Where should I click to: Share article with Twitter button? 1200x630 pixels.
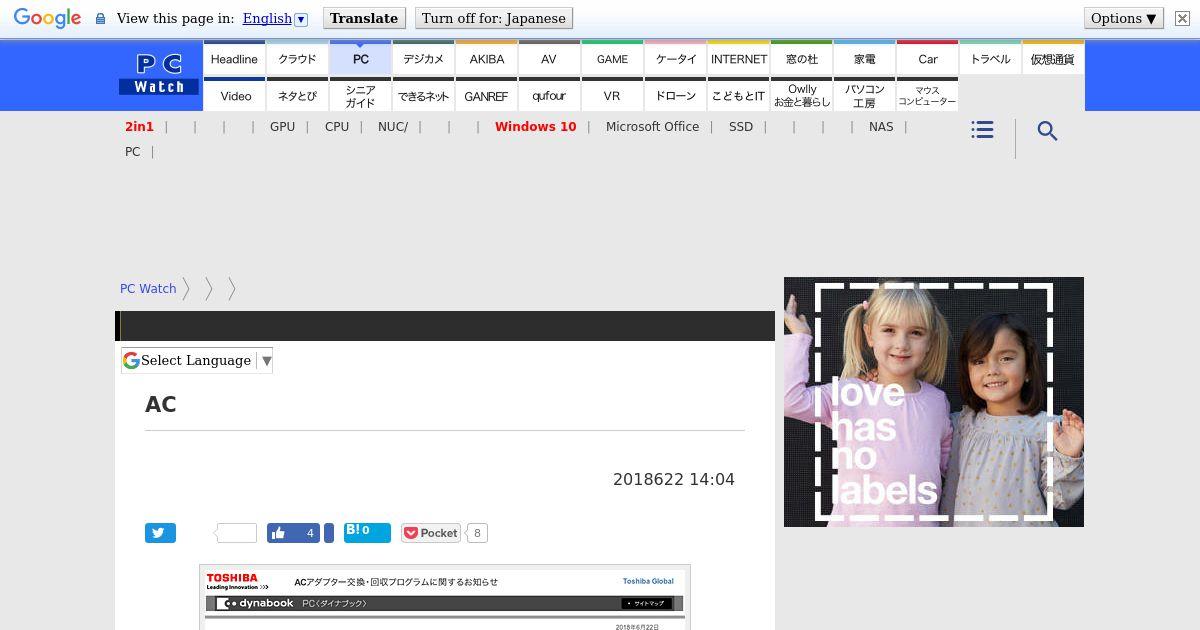tap(160, 533)
